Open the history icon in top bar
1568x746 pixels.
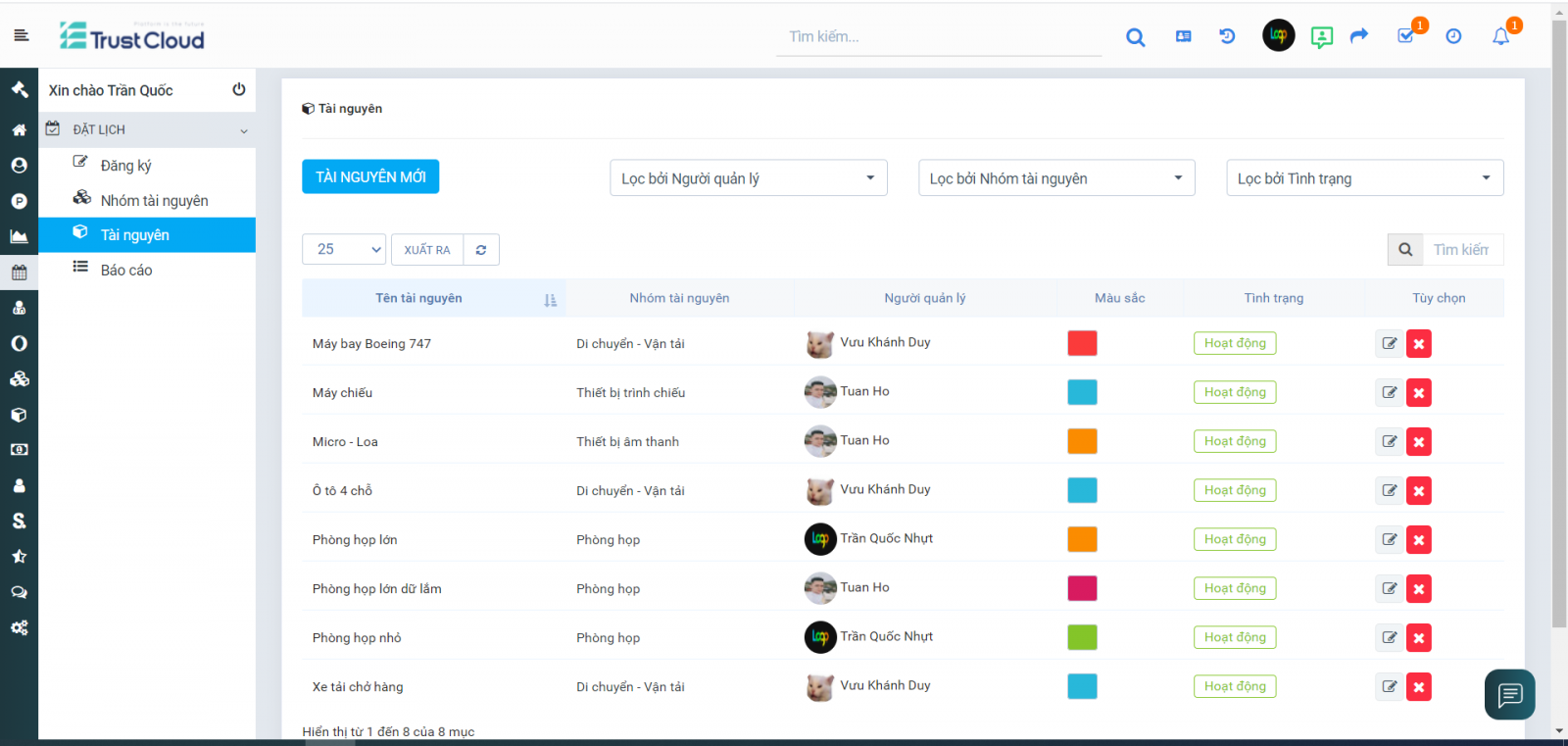pyautogui.click(x=1227, y=36)
